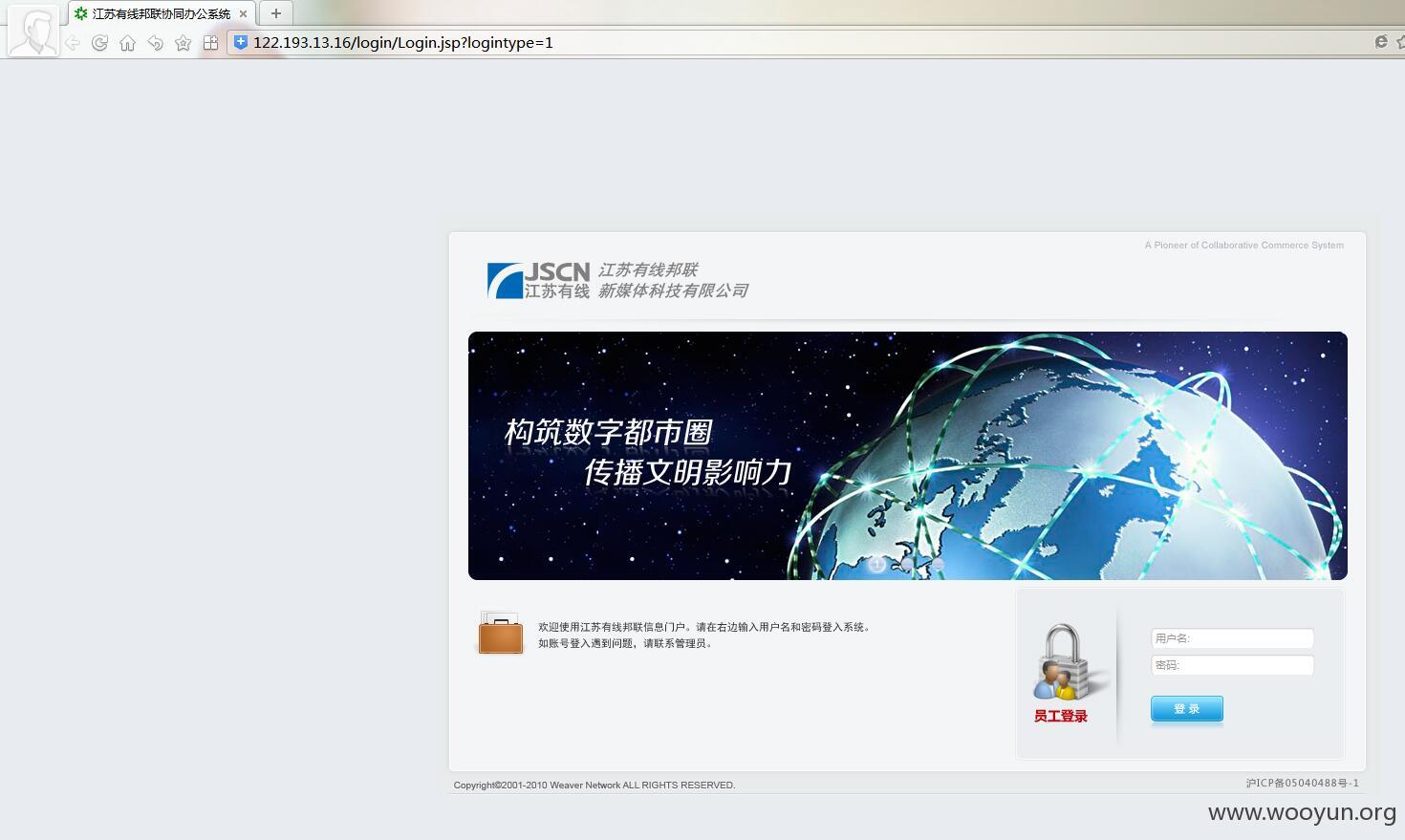Close the 江苏有线邦联协同办公系统 tab
Screen dimensions: 1405x840
click(x=244, y=14)
